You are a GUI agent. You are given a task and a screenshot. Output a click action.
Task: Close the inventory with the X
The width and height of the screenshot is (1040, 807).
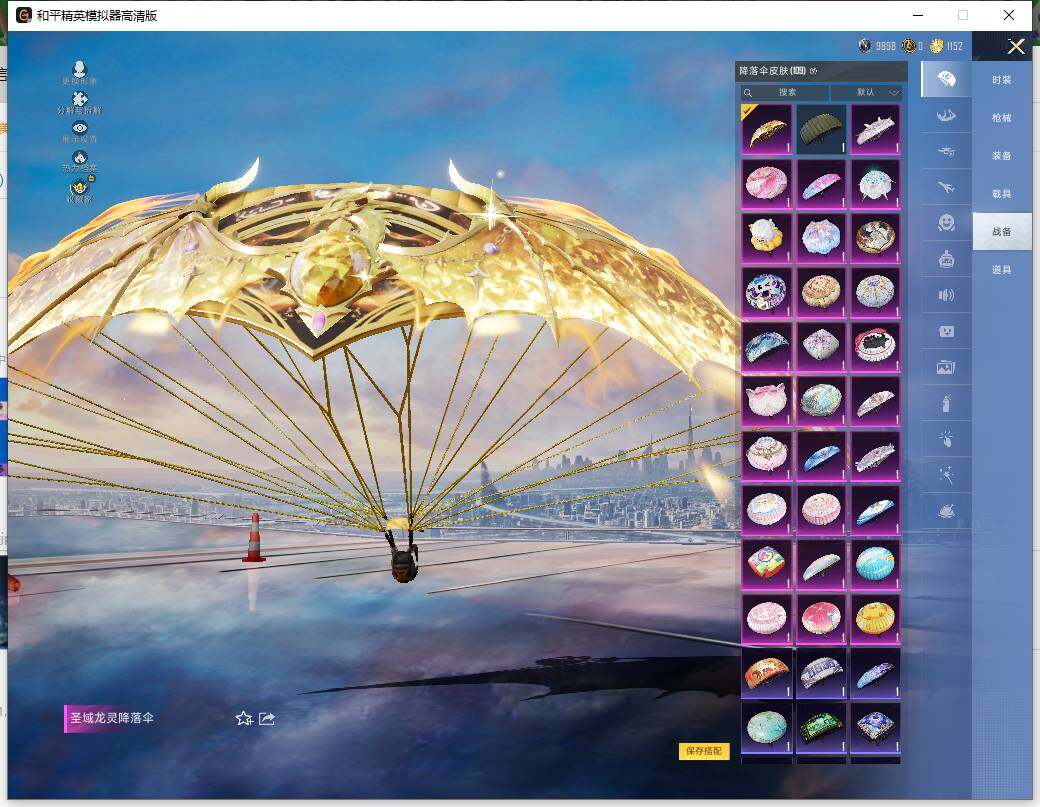point(1016,47)
